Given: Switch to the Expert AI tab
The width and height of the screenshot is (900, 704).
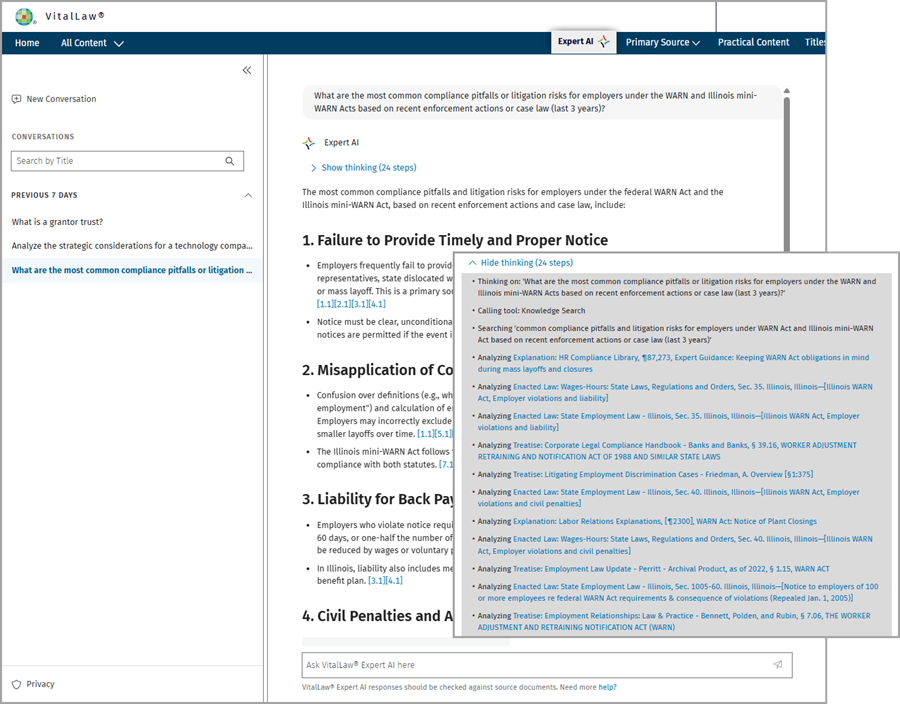Looking at the screenshot, I should pos(584,41).
